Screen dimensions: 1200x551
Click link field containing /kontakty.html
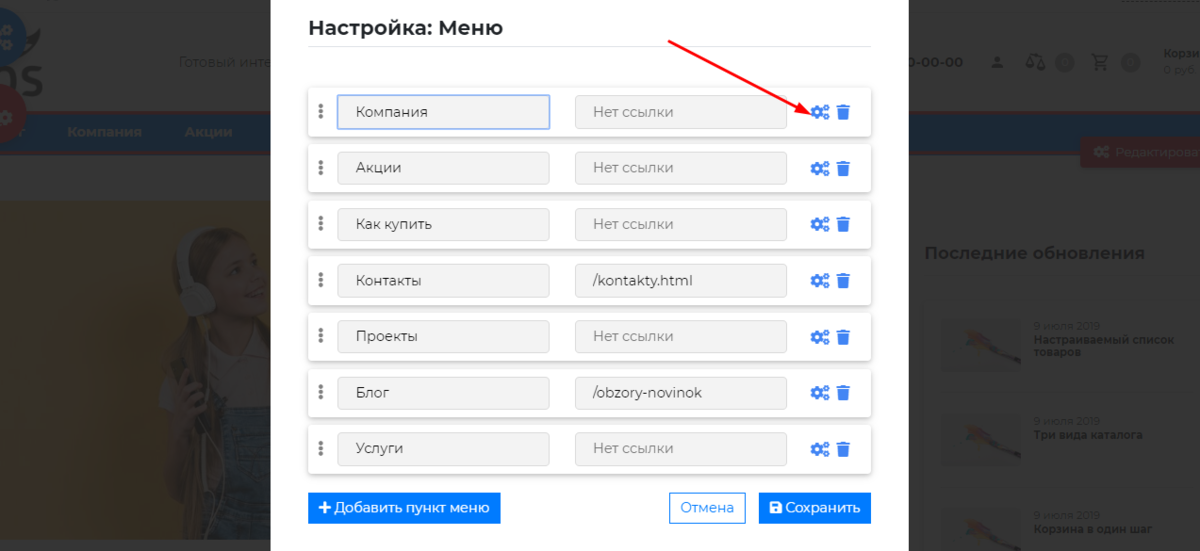click(x=681, y=281)
